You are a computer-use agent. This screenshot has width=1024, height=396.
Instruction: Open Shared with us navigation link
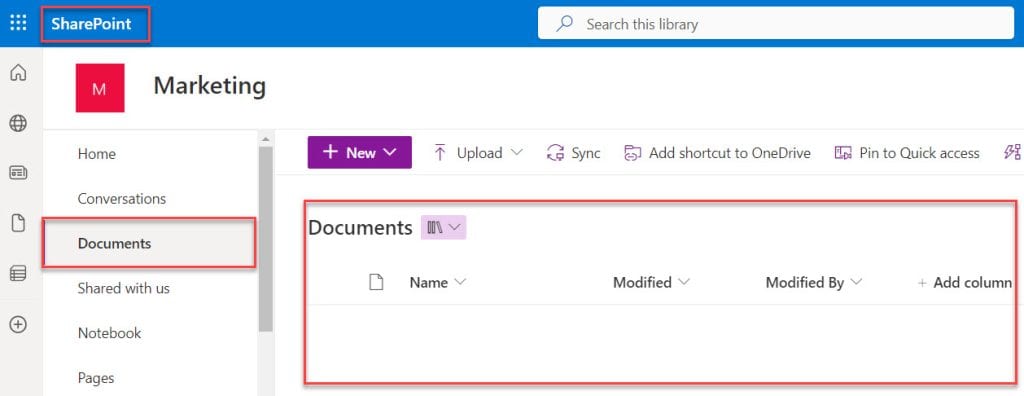123,288
